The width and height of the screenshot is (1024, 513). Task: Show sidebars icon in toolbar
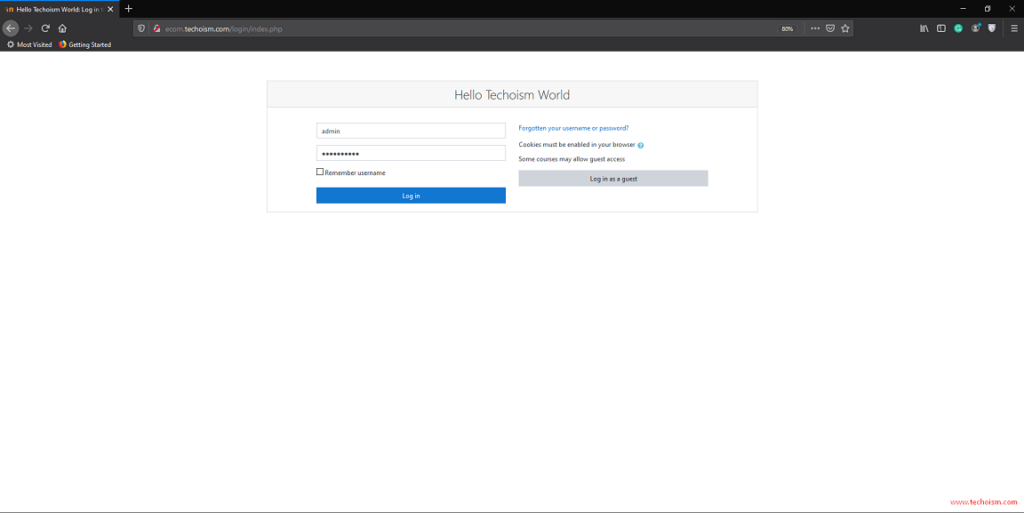(941, 28)
